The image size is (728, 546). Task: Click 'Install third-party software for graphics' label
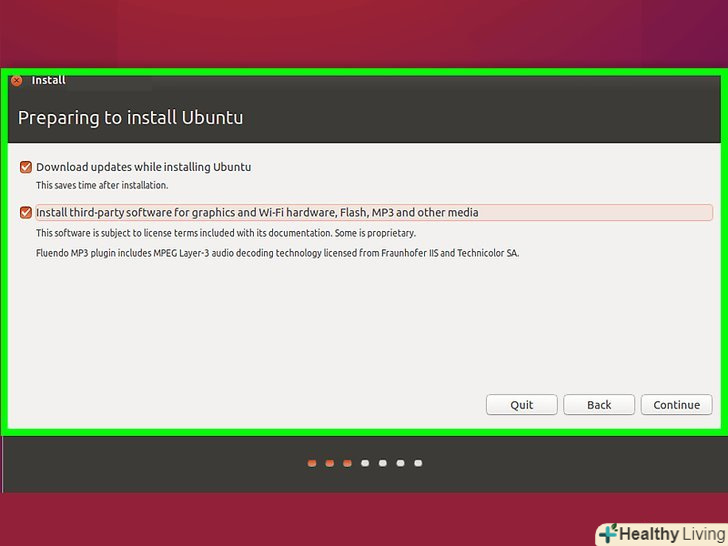click(x=257, y=212)
